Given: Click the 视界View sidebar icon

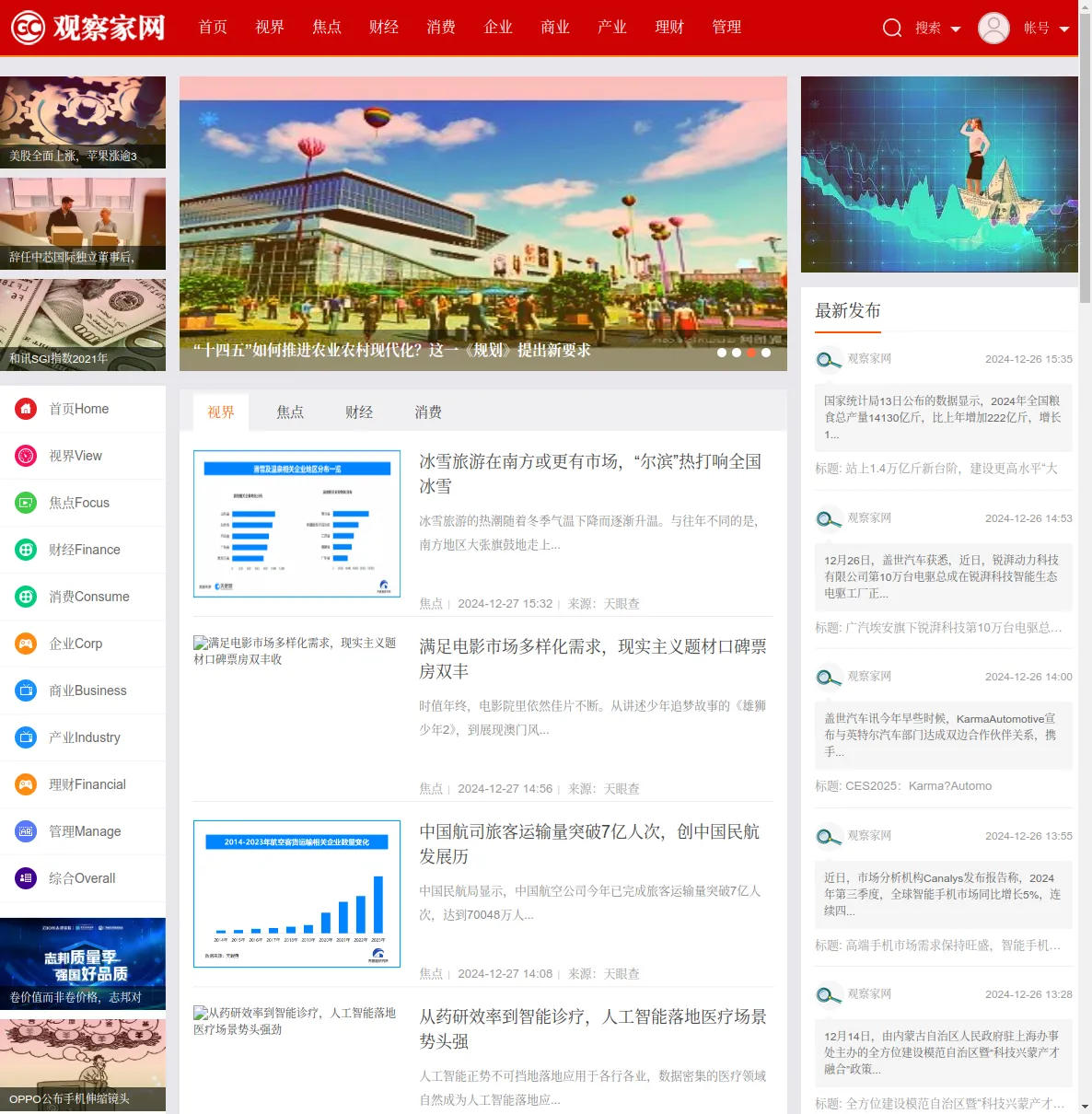Looking at the screenshot, I should 26,456.
